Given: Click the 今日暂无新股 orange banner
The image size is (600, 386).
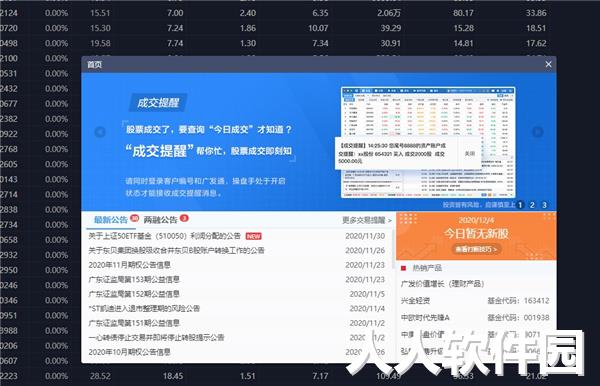Looking at the screenshot, I should coord(476,236).
